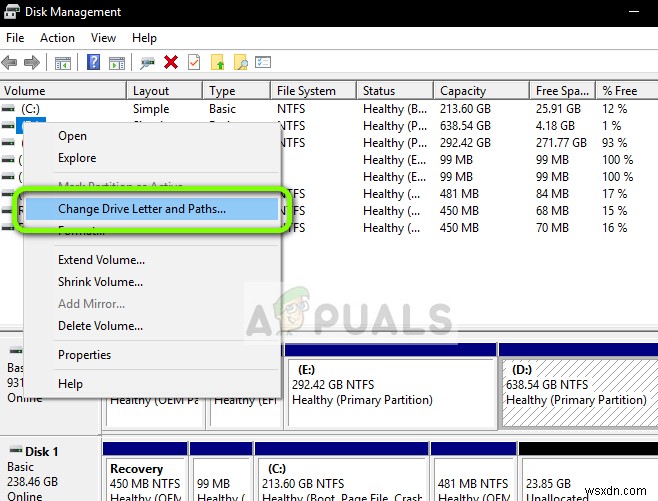The width and height of the screenshot is (658, 501).
Task: Sort by the Status column header
Action: 394,91
